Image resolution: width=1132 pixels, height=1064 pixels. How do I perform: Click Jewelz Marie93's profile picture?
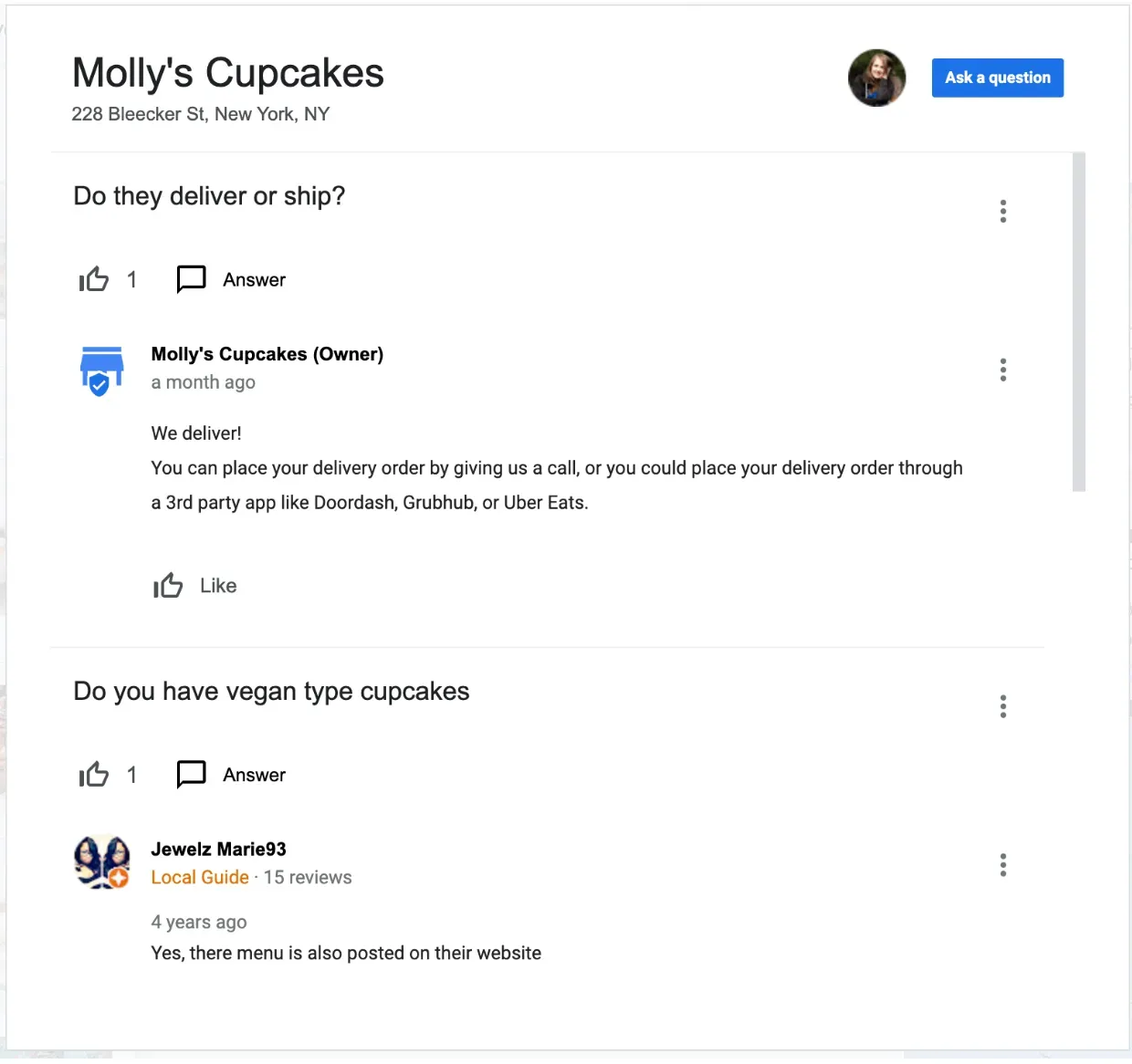point(101,861)
